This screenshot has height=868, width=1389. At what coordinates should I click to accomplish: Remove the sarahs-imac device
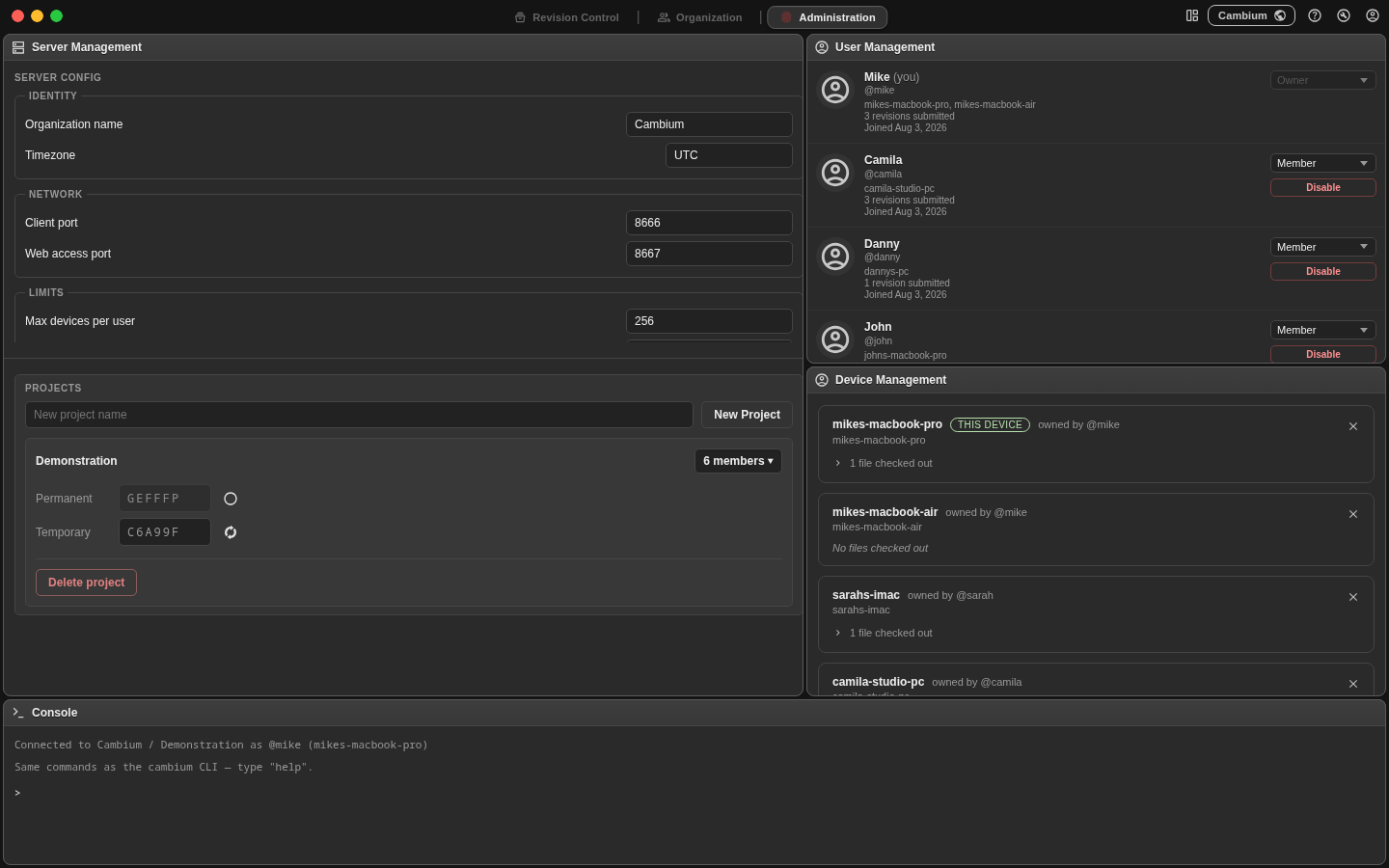[x=1353, y=597]
